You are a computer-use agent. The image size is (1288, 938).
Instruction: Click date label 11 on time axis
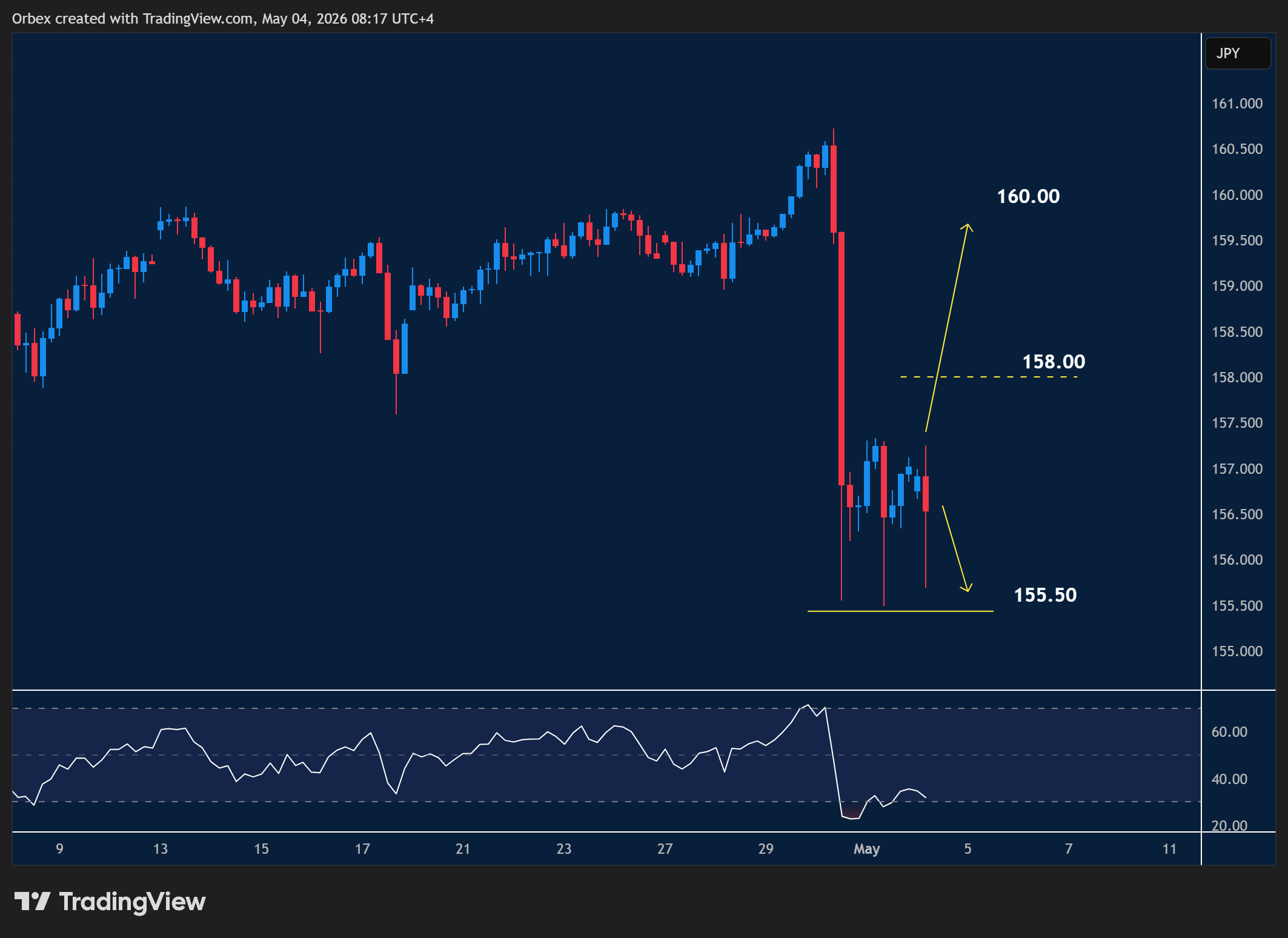click(x=1169, y=849)
